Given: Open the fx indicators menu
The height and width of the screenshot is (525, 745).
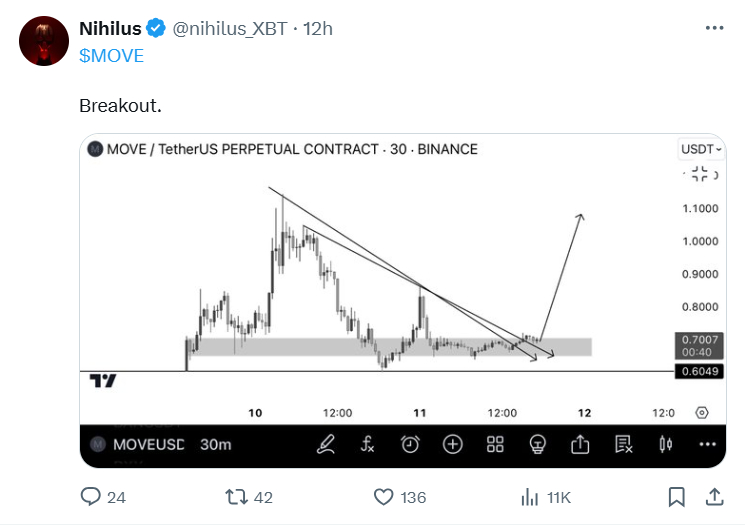Looking at the screenshot, I should (368, 444).
